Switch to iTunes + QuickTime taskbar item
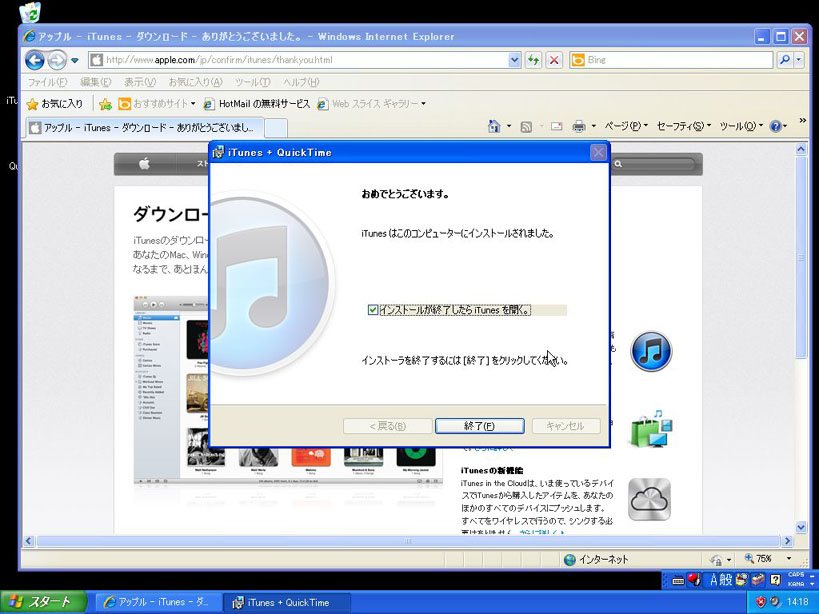This screenshot has width=819, height=614. (286, 602)
